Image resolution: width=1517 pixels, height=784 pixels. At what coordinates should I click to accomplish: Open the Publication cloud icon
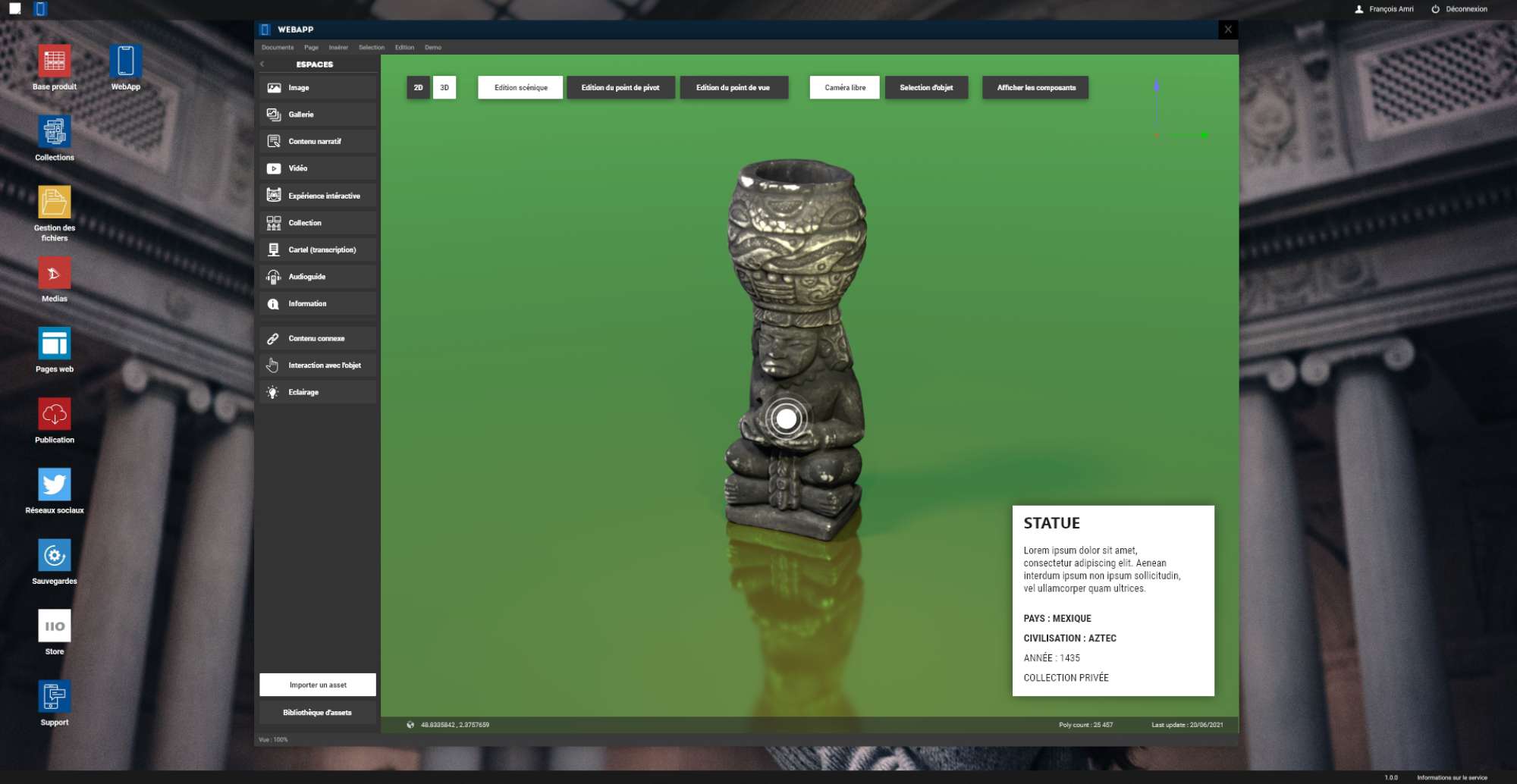click(x=55, y=414)
